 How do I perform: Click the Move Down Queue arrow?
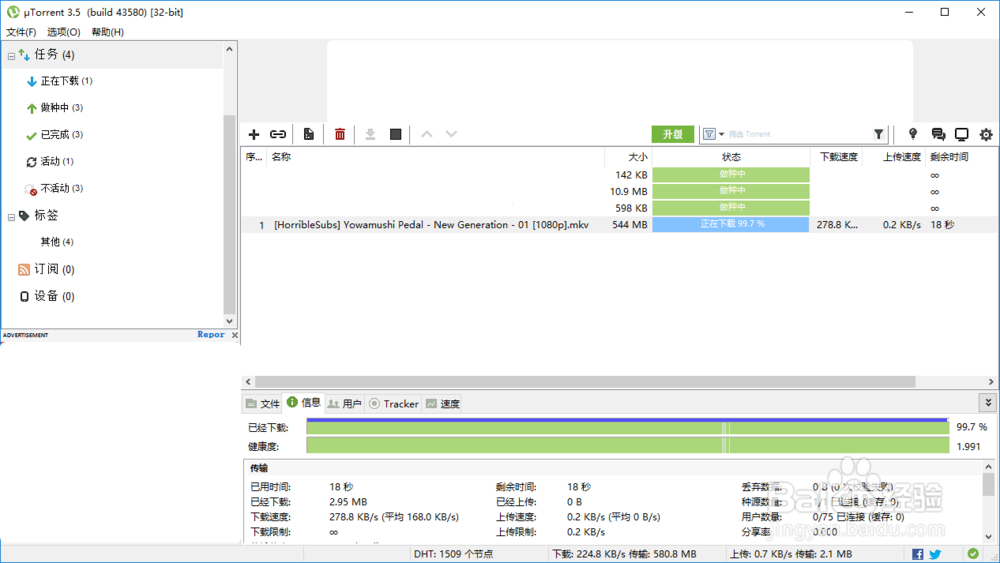click(452, 134)
